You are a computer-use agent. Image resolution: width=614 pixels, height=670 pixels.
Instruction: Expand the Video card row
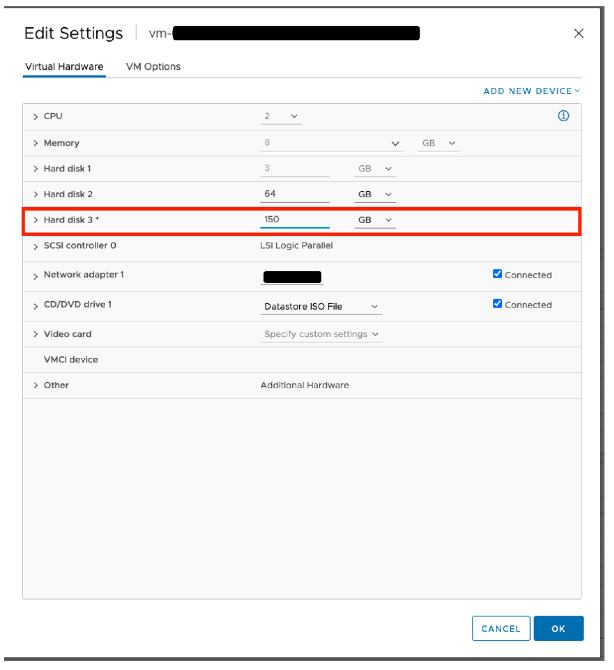click(36, 334)
